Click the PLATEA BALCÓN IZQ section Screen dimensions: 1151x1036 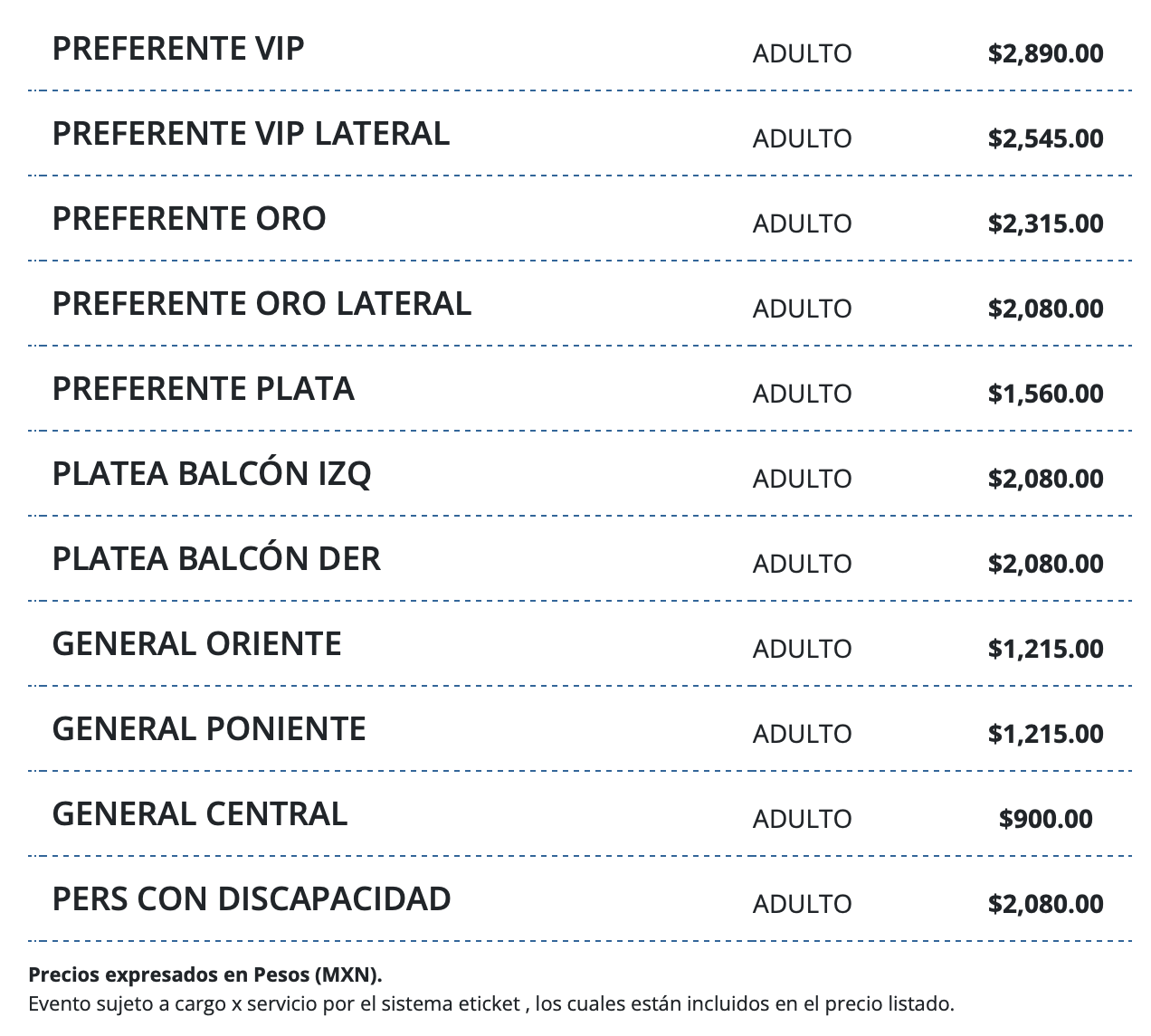(x=212, y=474)
